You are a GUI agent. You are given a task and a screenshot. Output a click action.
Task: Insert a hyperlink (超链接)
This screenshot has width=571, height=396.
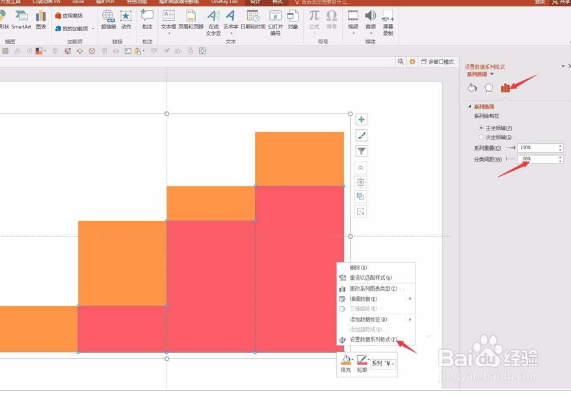(109, 20)
